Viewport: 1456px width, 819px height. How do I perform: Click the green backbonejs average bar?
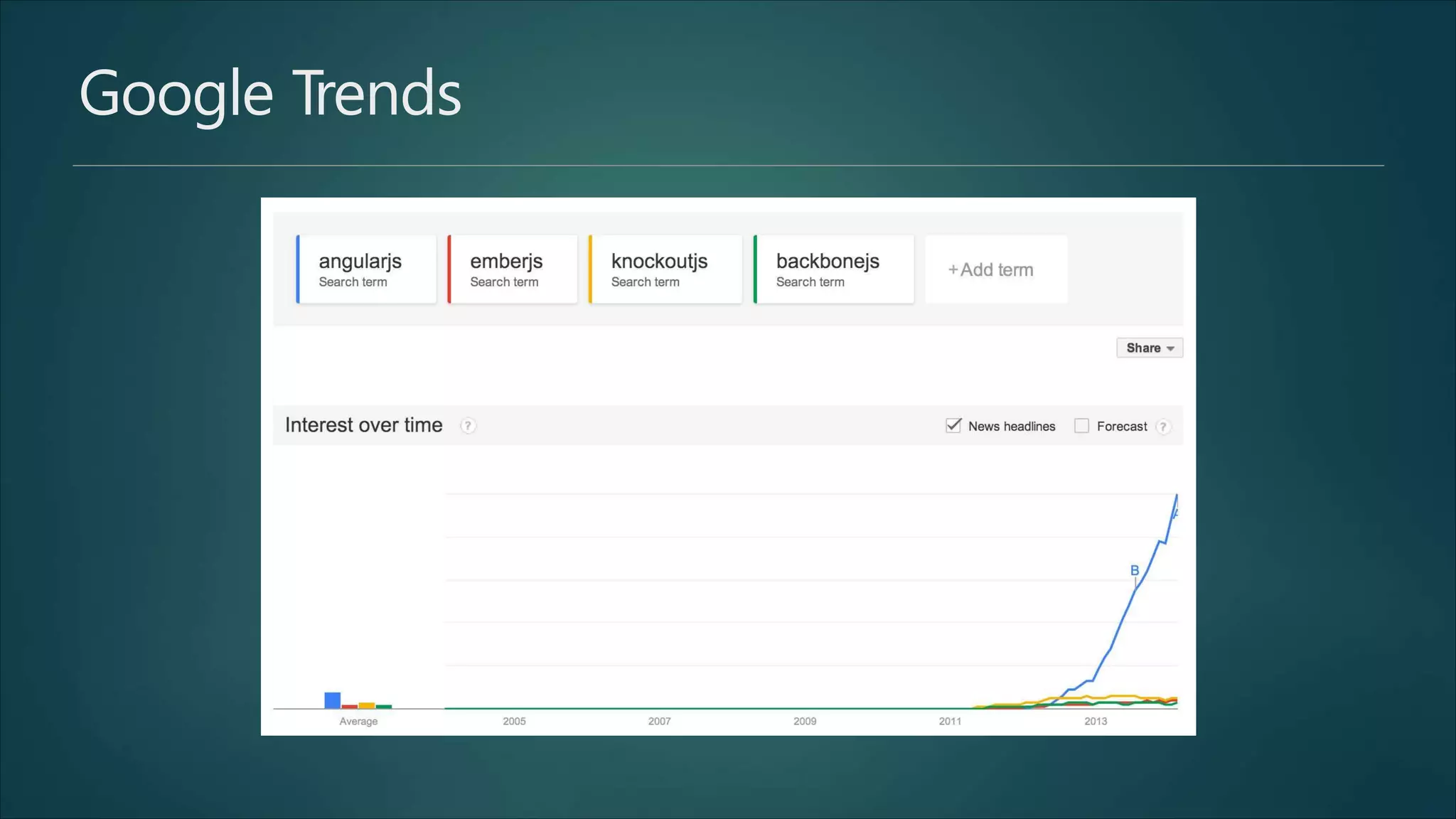[384, 707]
